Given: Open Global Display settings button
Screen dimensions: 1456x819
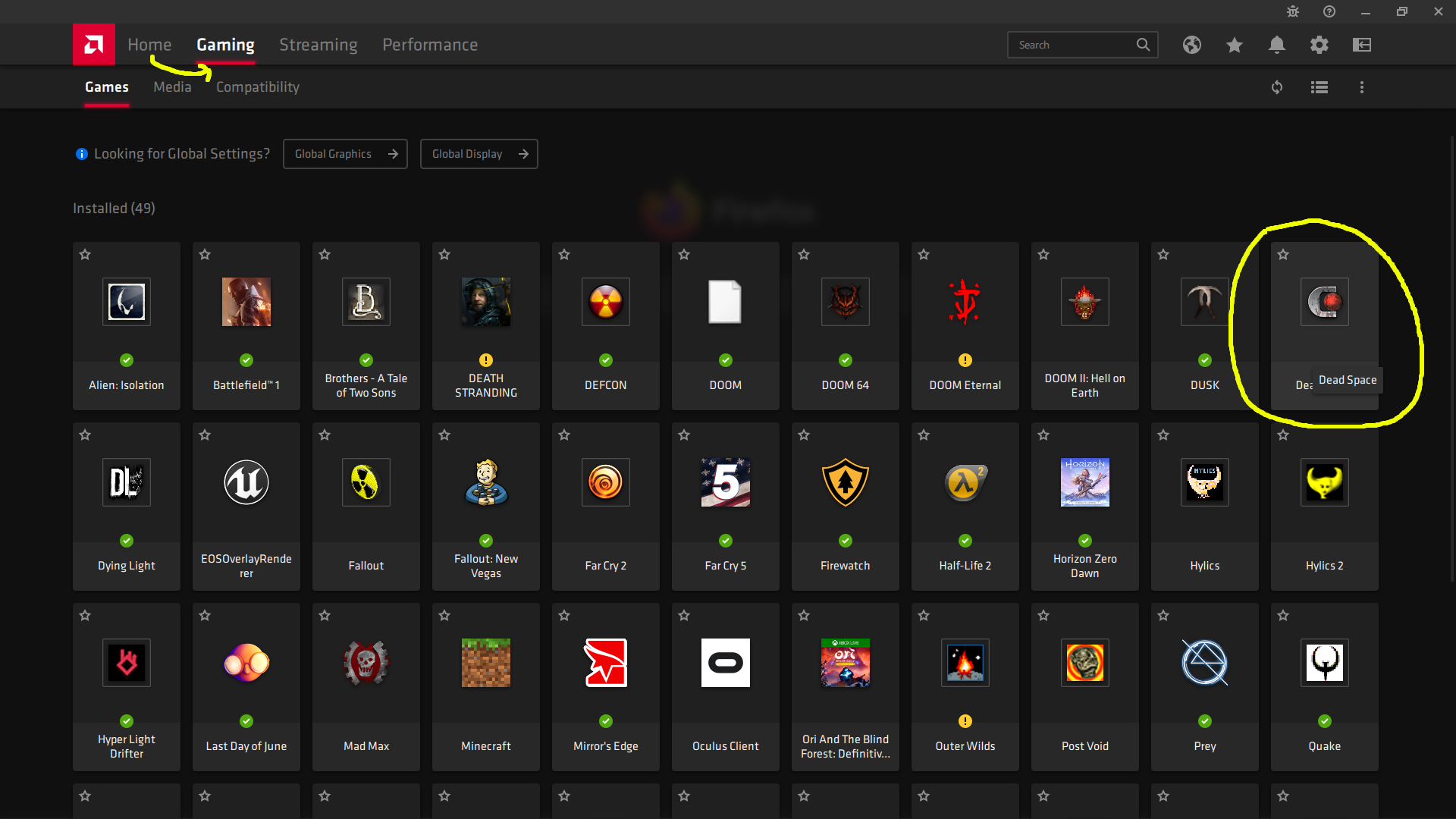Looking at the screenshot, I should 479,154.
